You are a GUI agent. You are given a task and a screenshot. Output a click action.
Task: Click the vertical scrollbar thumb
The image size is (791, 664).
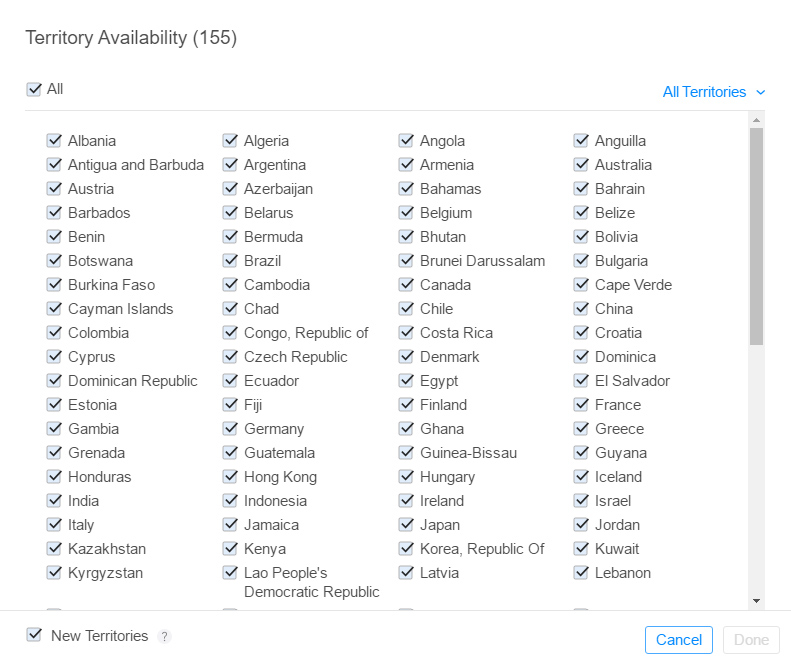756,235
